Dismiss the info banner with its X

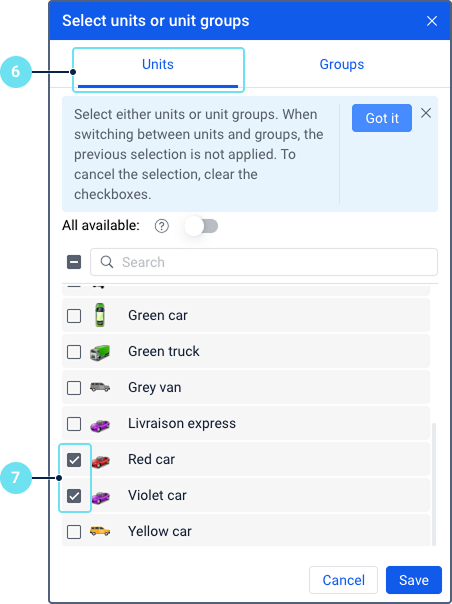coord(426,113)
